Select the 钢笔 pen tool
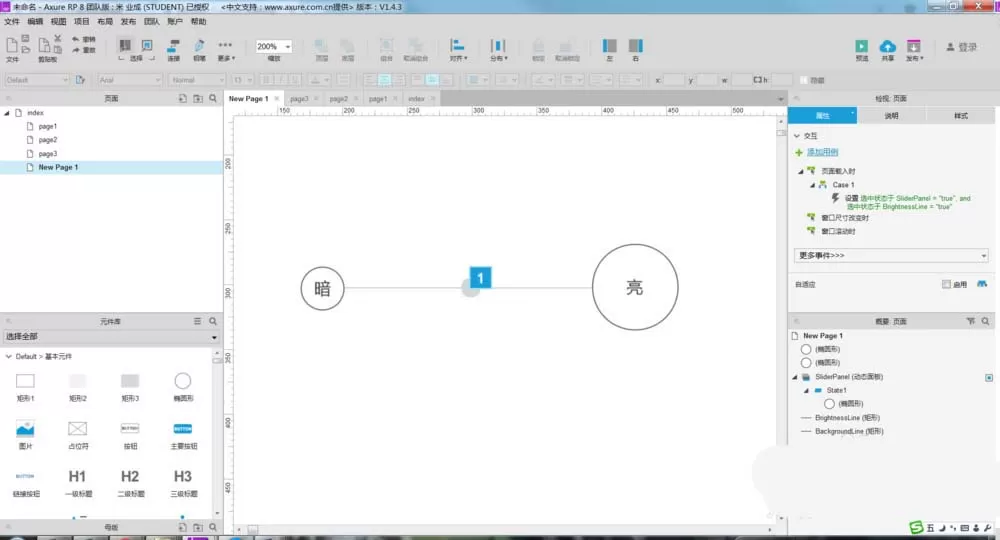 (199, 49)
